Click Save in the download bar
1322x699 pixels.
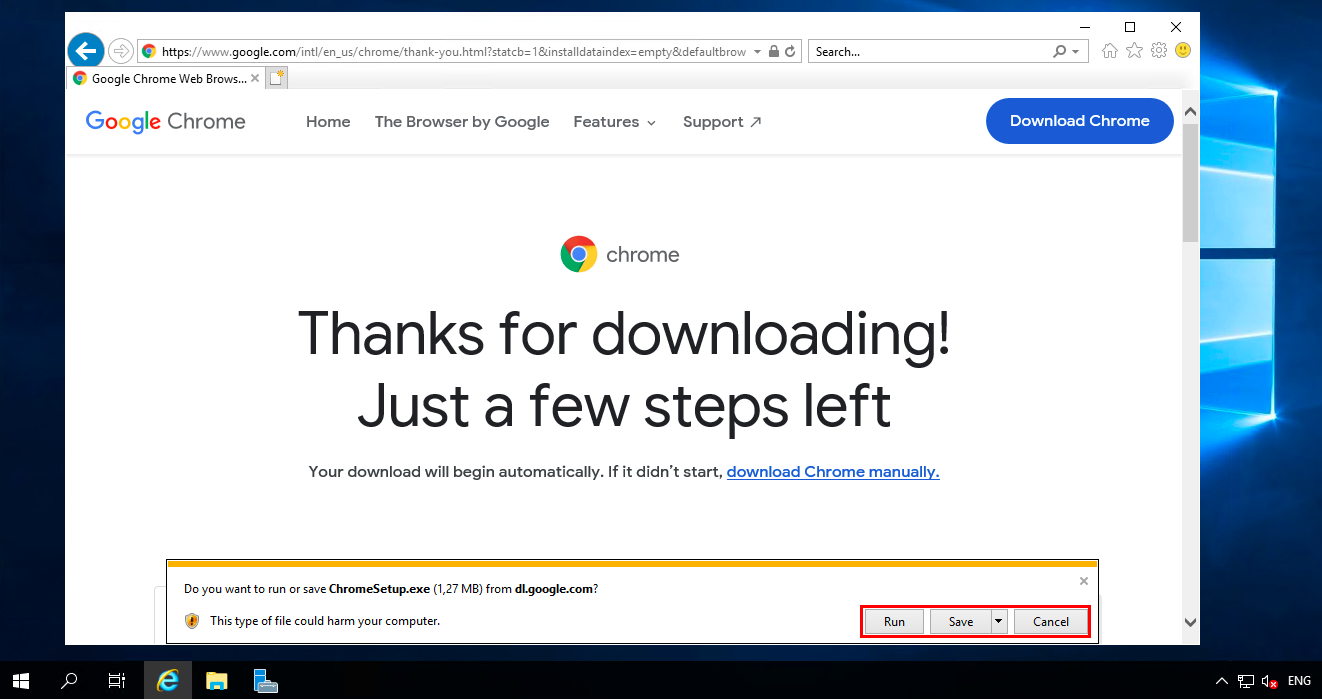click(x=961, y=621)
